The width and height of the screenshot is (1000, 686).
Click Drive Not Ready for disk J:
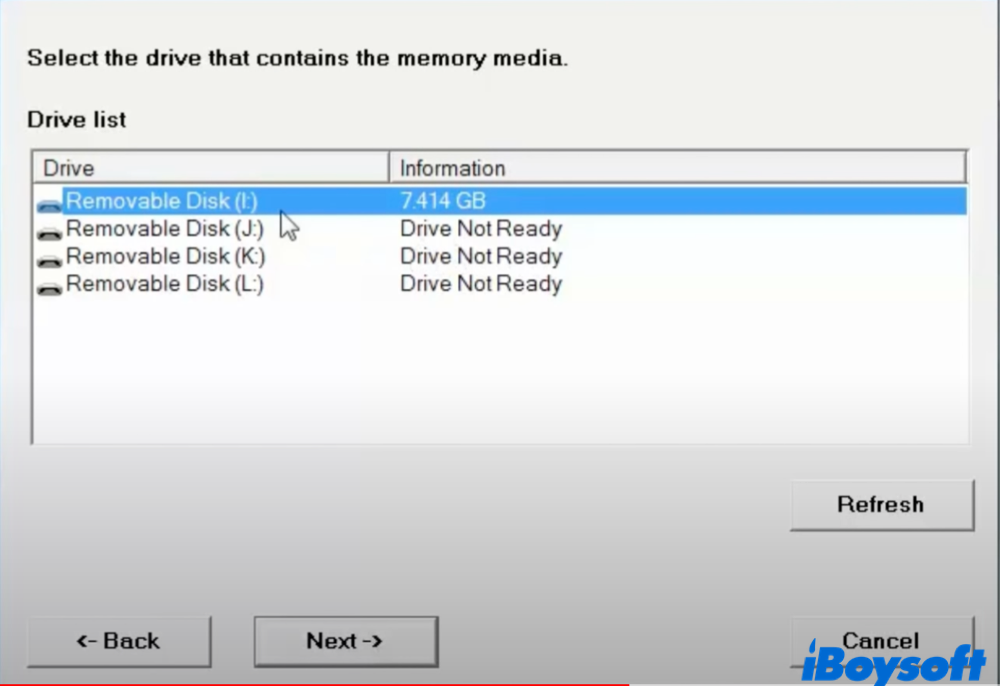coord(481,229)
